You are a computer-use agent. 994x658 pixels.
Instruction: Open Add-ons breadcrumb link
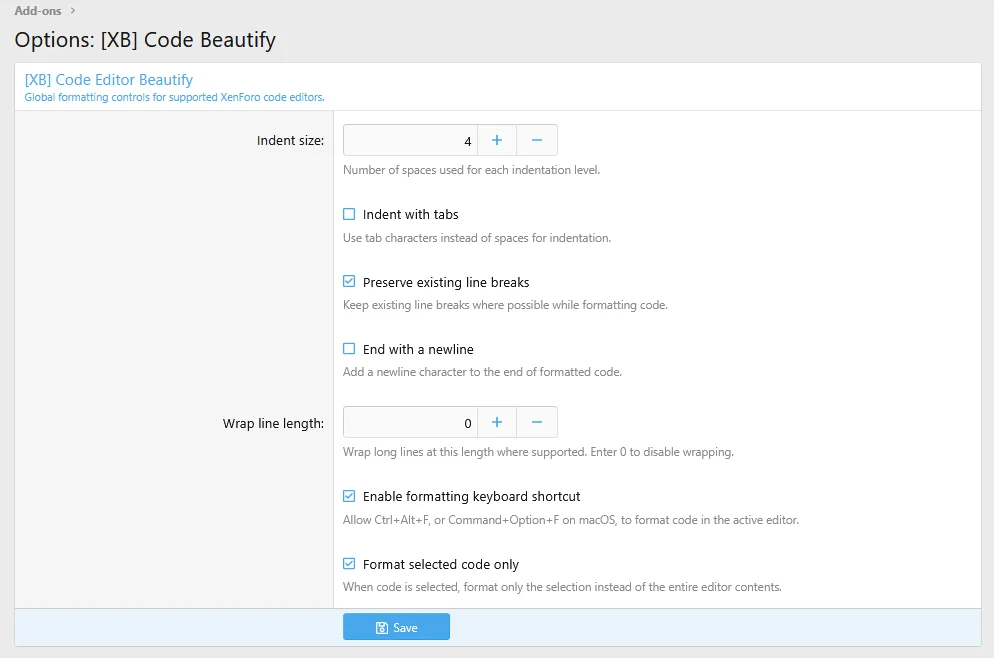click(38, 11)
